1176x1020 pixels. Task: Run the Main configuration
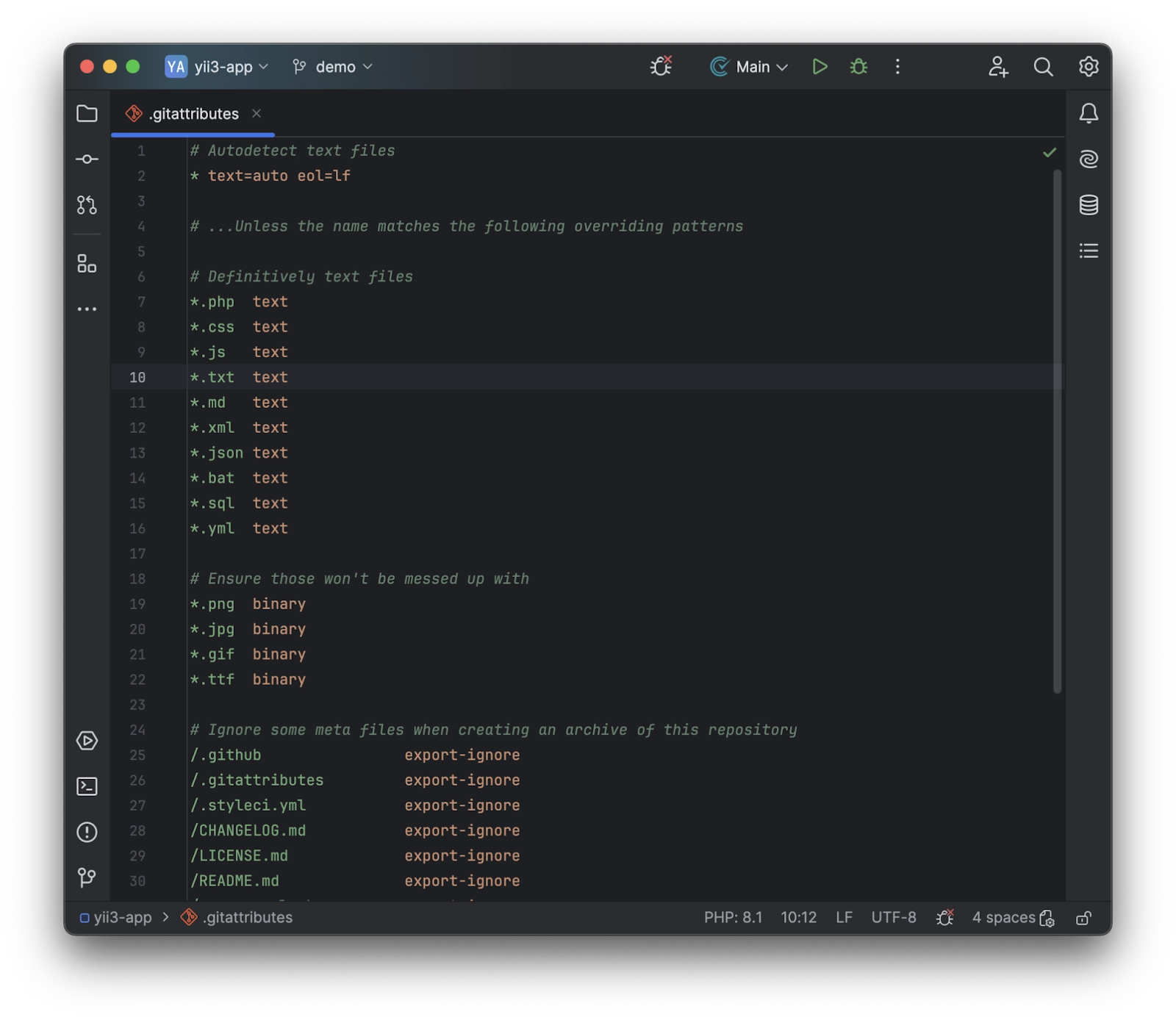(820, 66)
